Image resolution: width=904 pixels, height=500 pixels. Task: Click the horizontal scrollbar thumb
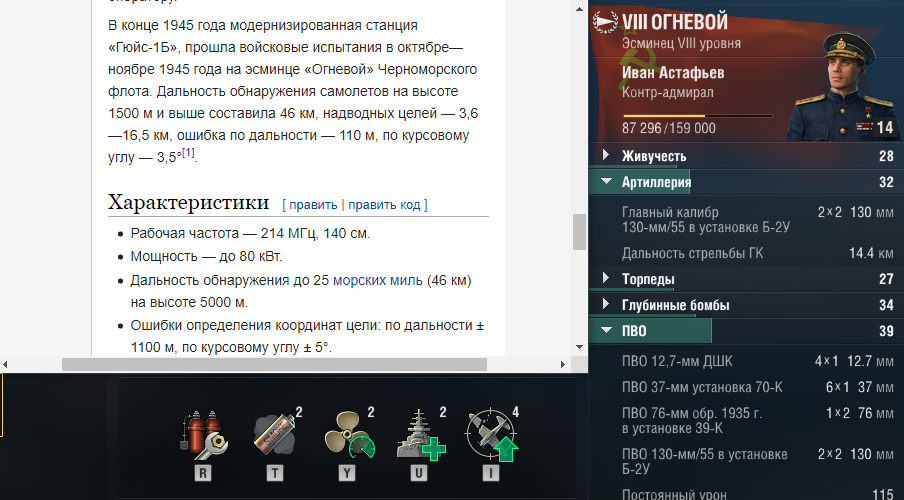pos(274,364)
